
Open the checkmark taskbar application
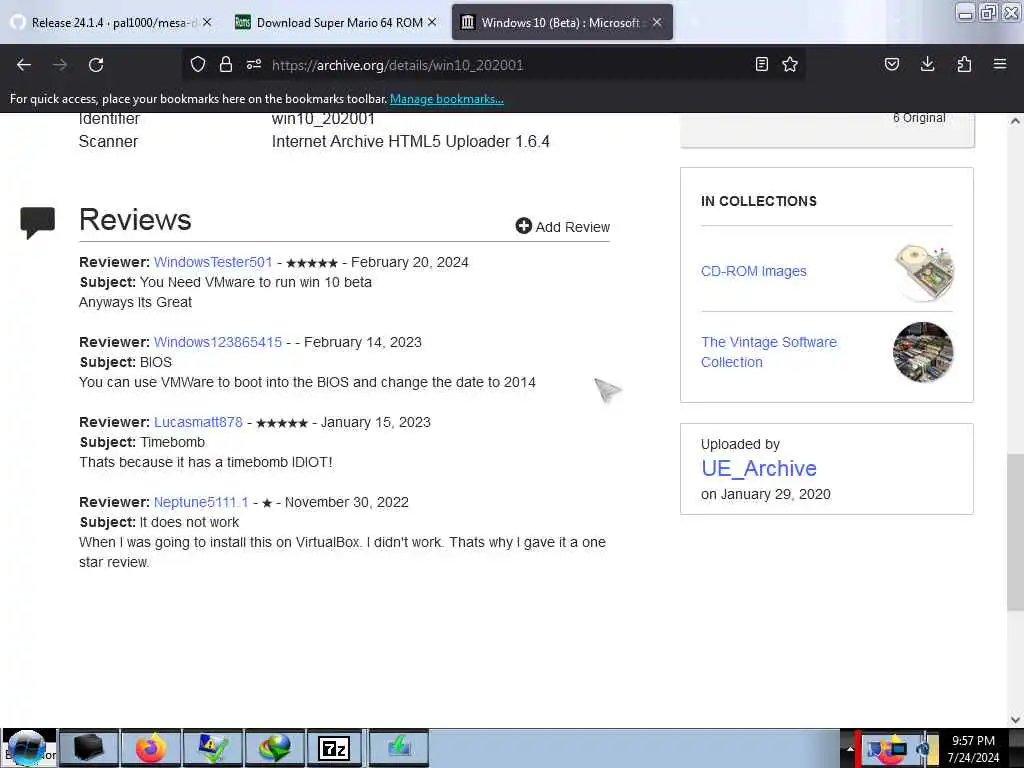[x=213, y=748]
